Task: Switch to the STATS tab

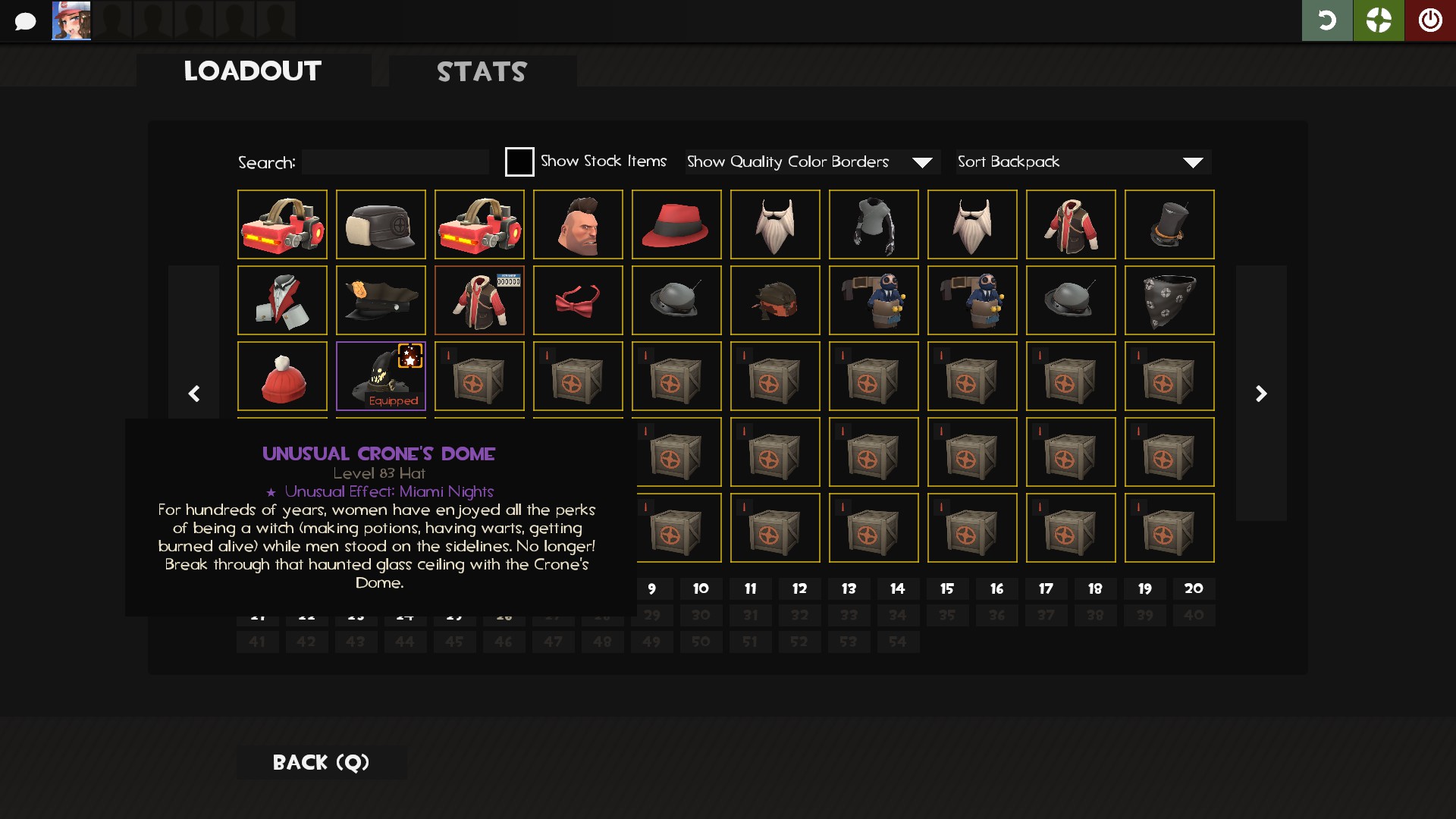Action: point(482,71)
